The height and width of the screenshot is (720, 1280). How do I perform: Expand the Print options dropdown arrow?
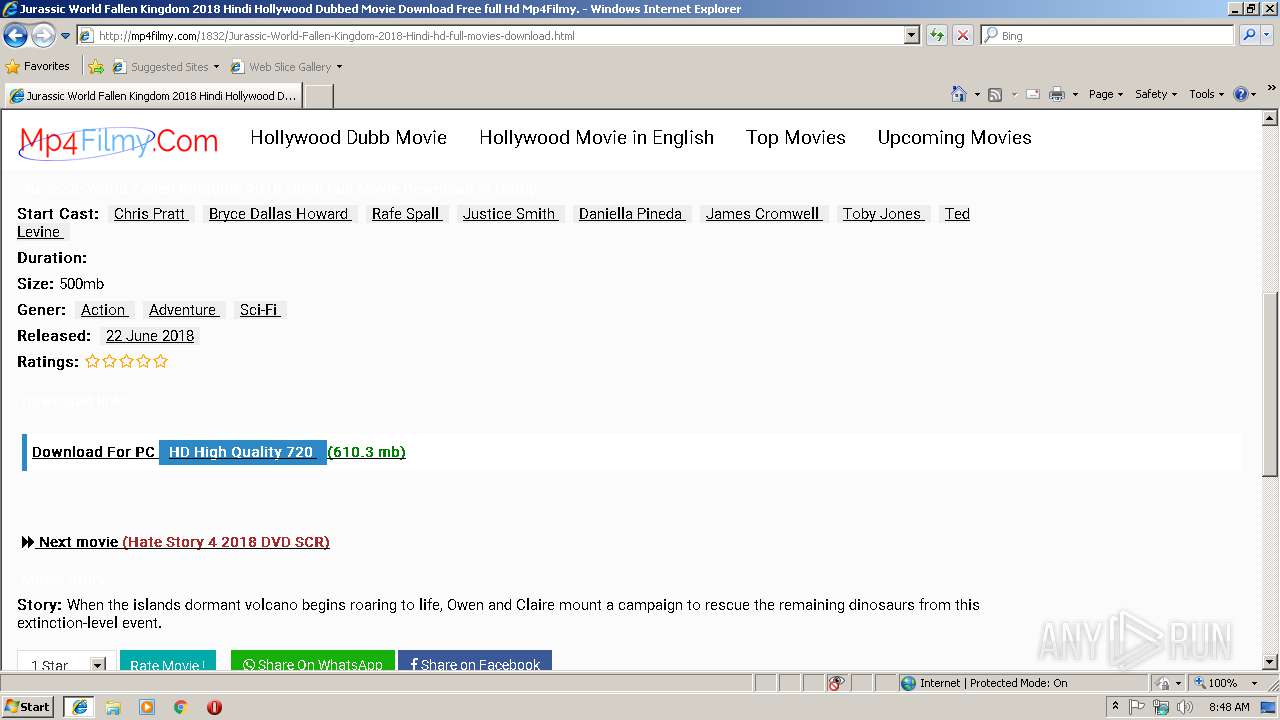coord(1075,94)
